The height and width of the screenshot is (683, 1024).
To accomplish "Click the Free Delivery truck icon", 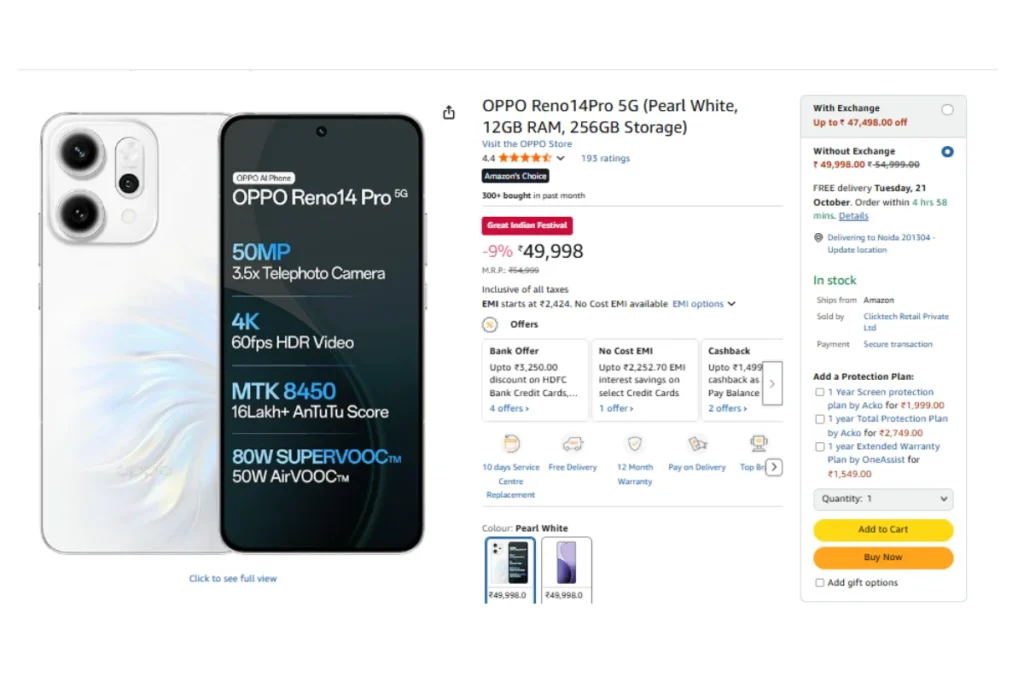I will tap(572, 443).
